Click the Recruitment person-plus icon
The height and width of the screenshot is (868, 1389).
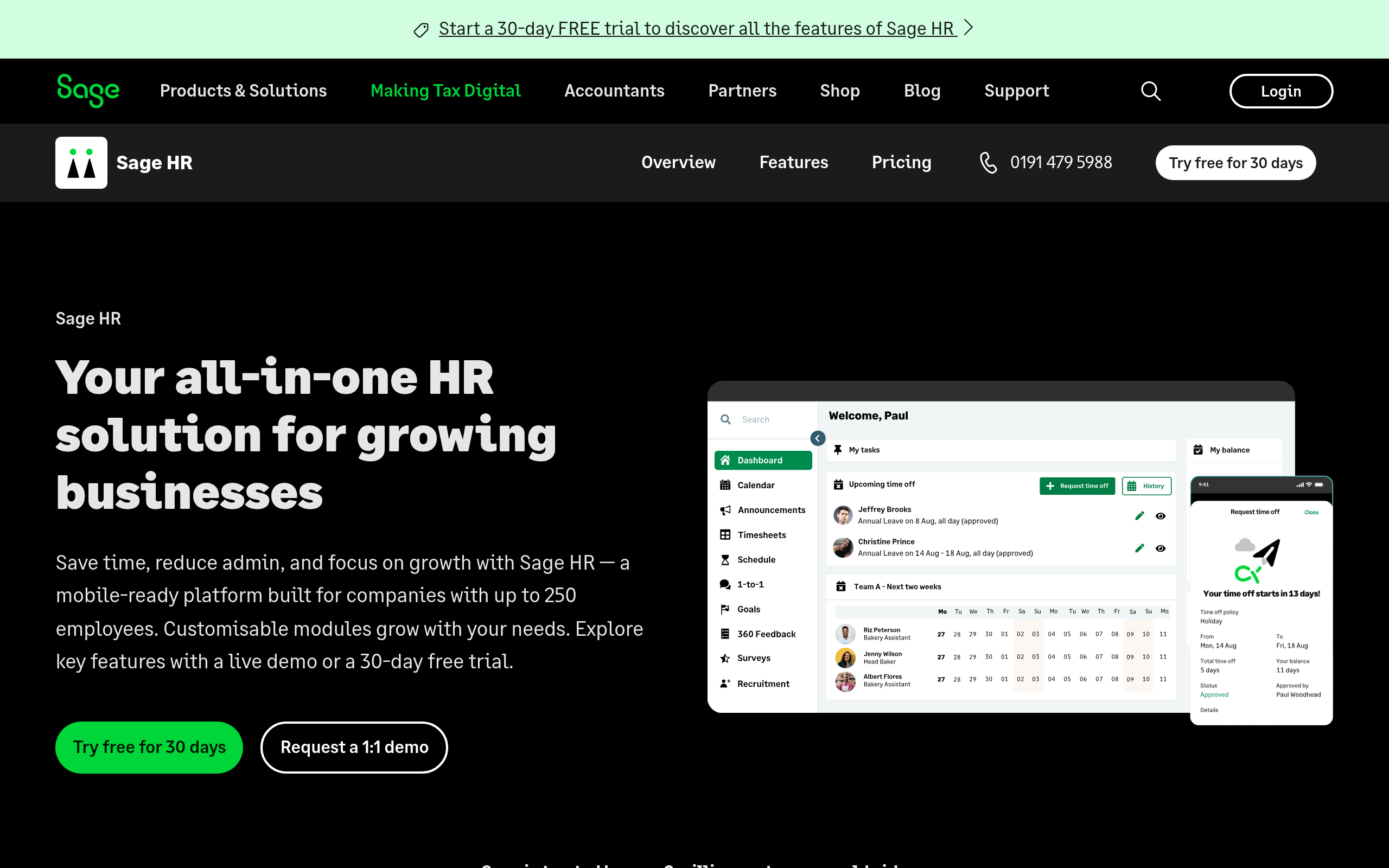[x=725, y=683]
